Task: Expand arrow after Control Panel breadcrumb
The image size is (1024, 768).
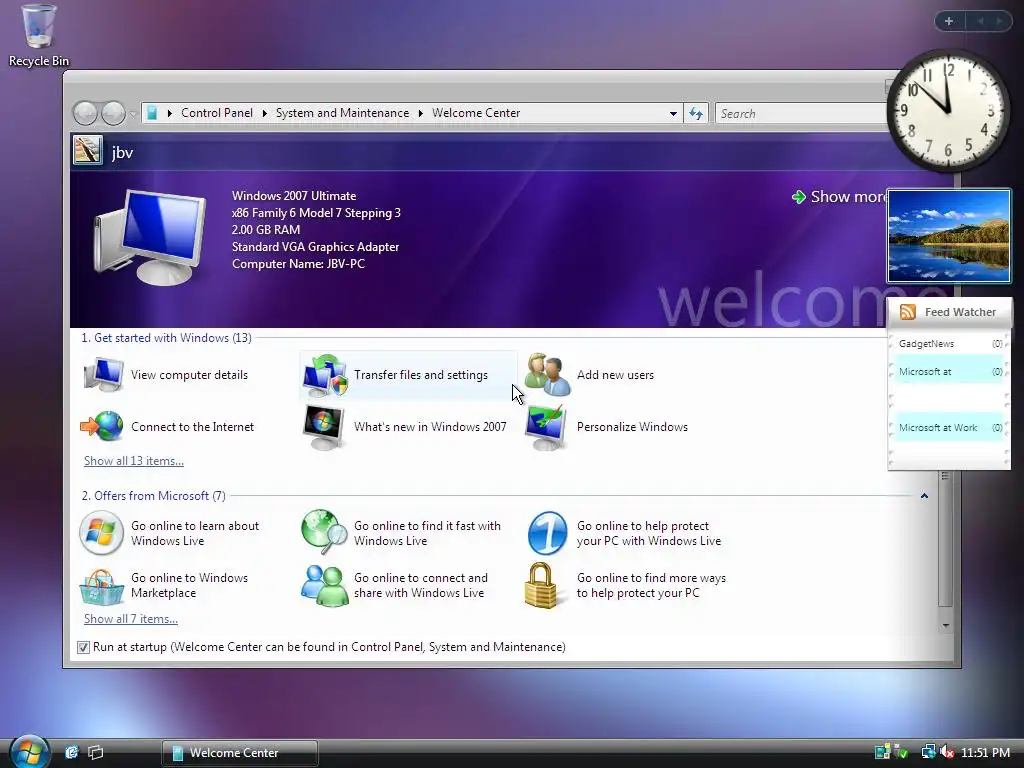Action: coord(264,113)
